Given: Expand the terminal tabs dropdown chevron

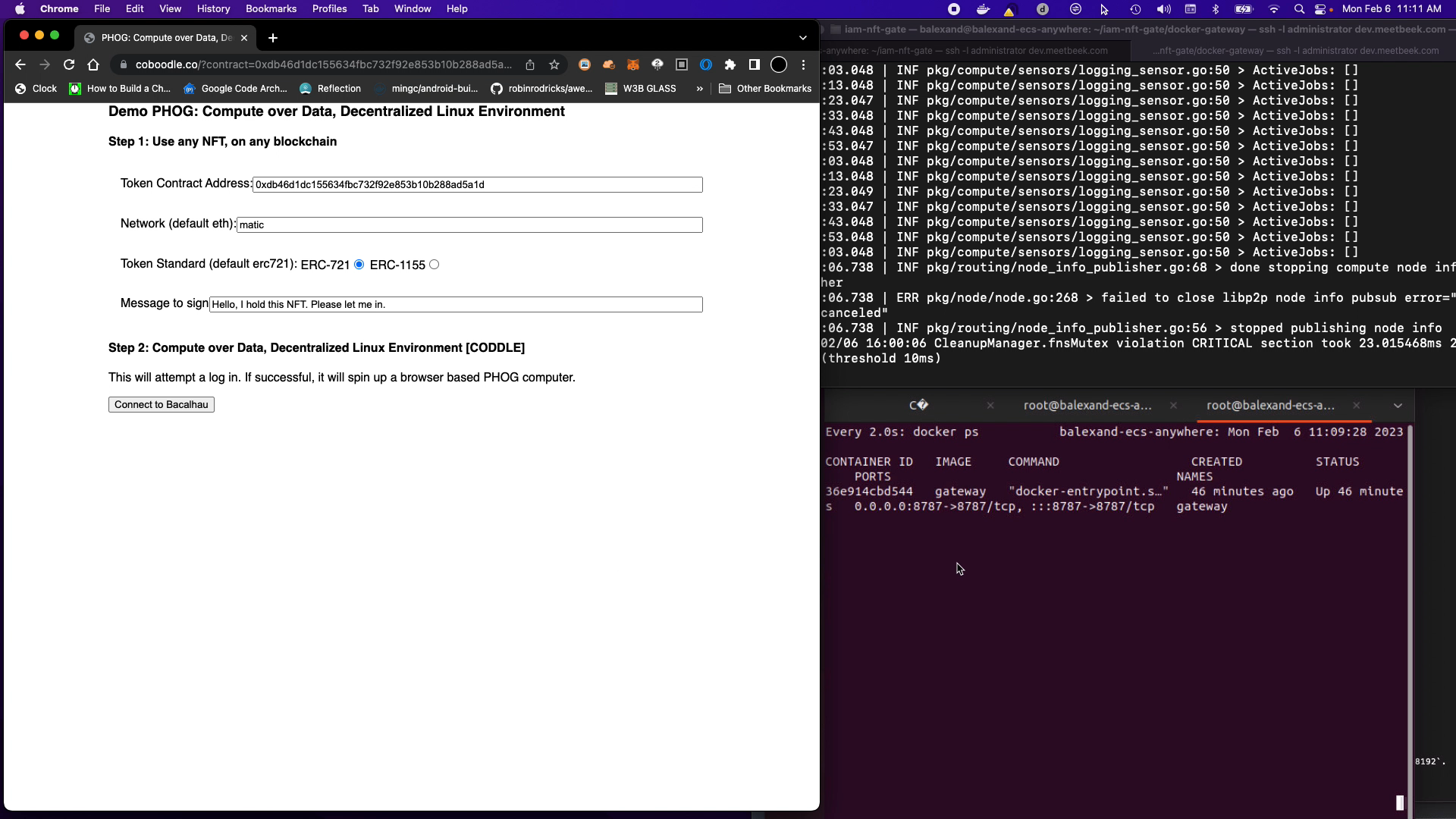Looking at the screenshot, I should tap(1398, 406).
